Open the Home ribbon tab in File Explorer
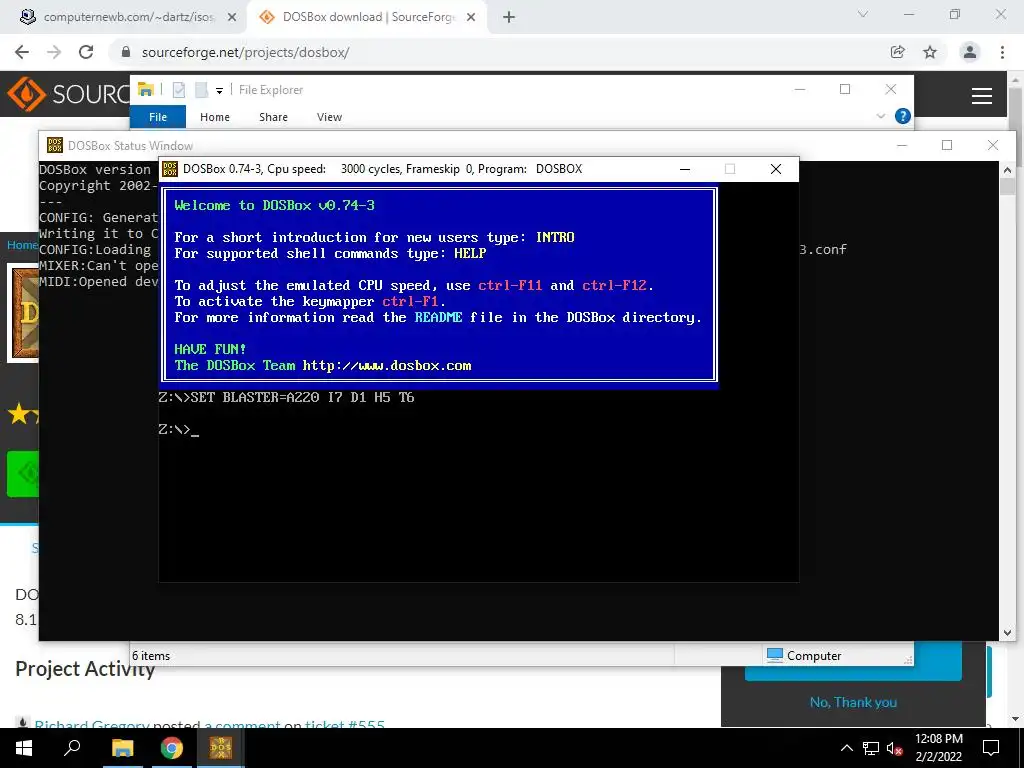This screenshot has width=1024, height=768. (215, 117)
